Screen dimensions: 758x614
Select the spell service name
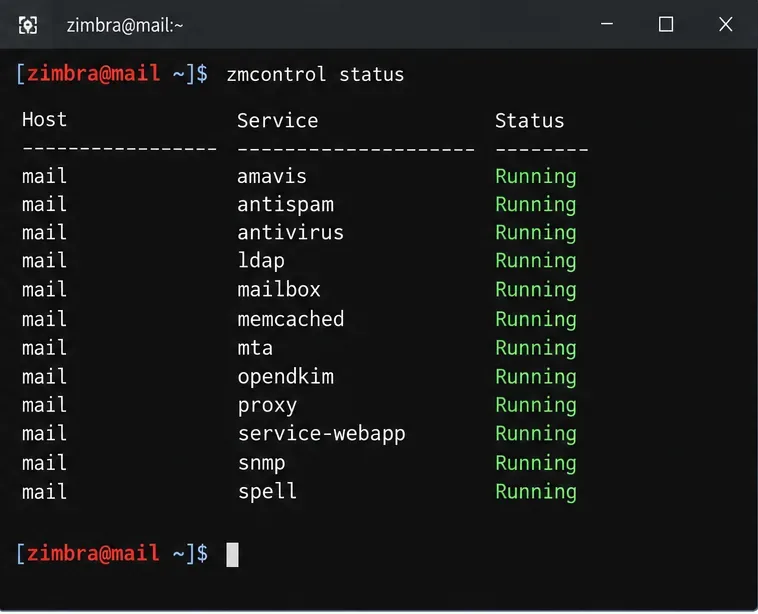tap(267, 492)
